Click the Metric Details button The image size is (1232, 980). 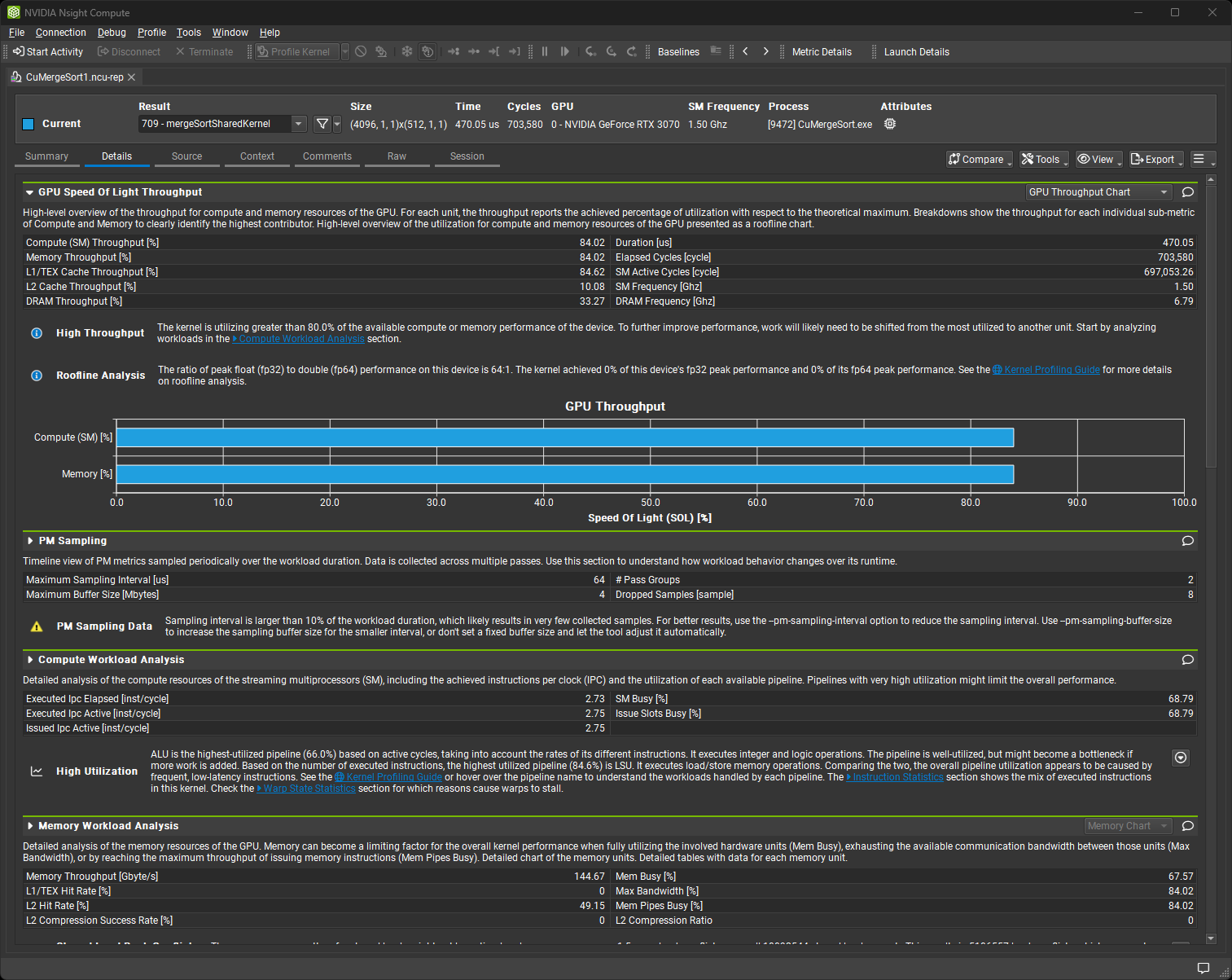pyautogui.click(x=822, y=51)
